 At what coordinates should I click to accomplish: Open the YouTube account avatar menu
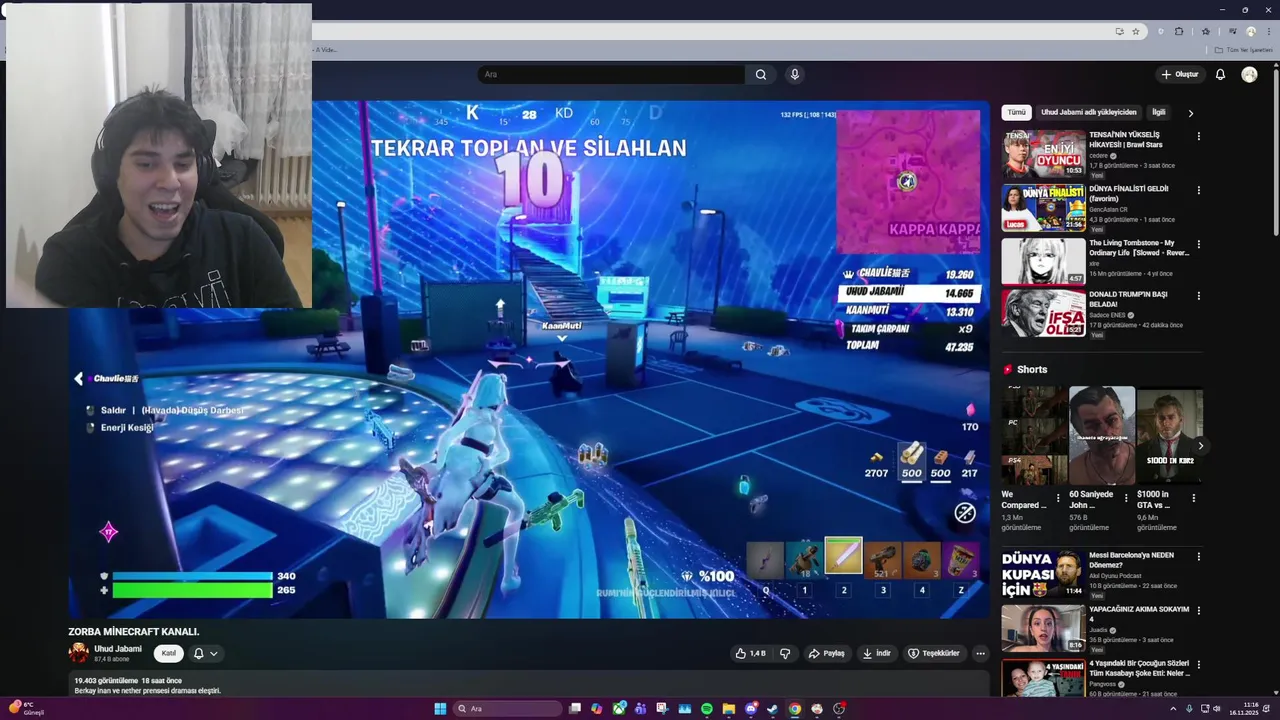click(x=1249, y=74)
